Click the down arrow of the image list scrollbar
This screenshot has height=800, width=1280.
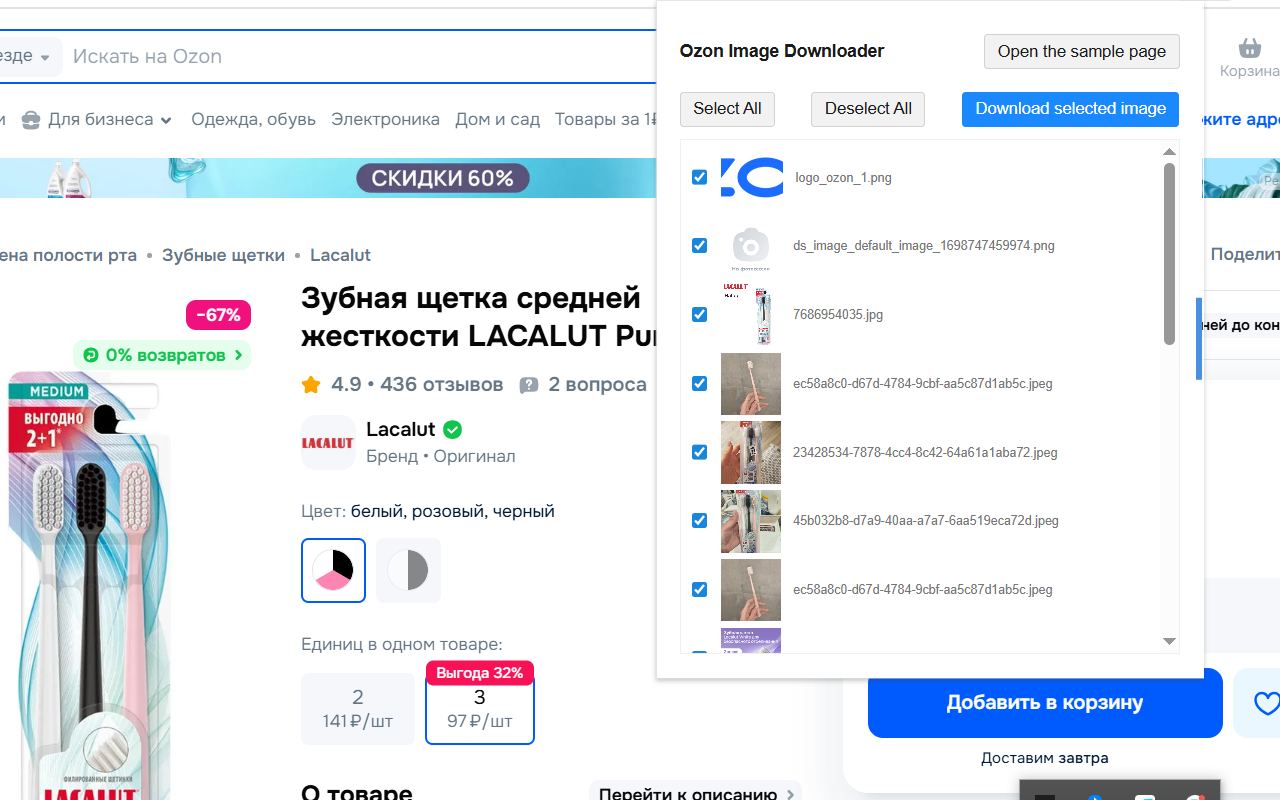(x=1169, y=641)
